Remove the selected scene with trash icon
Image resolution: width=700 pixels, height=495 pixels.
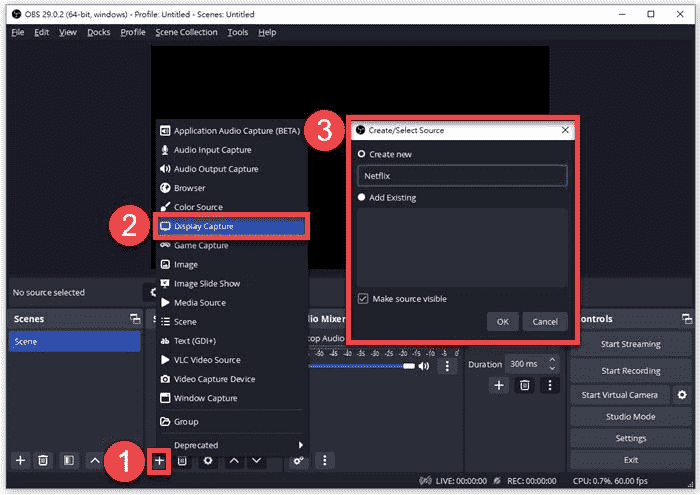[x=43, y=460]
